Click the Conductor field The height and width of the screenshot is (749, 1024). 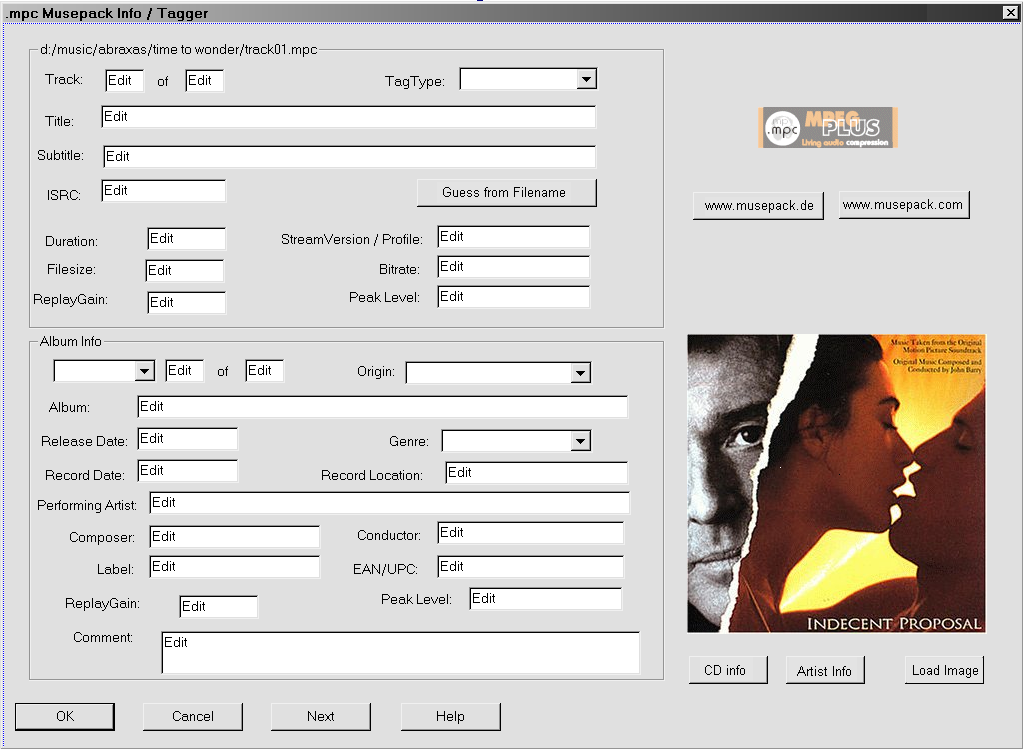(x=531, y=533)
